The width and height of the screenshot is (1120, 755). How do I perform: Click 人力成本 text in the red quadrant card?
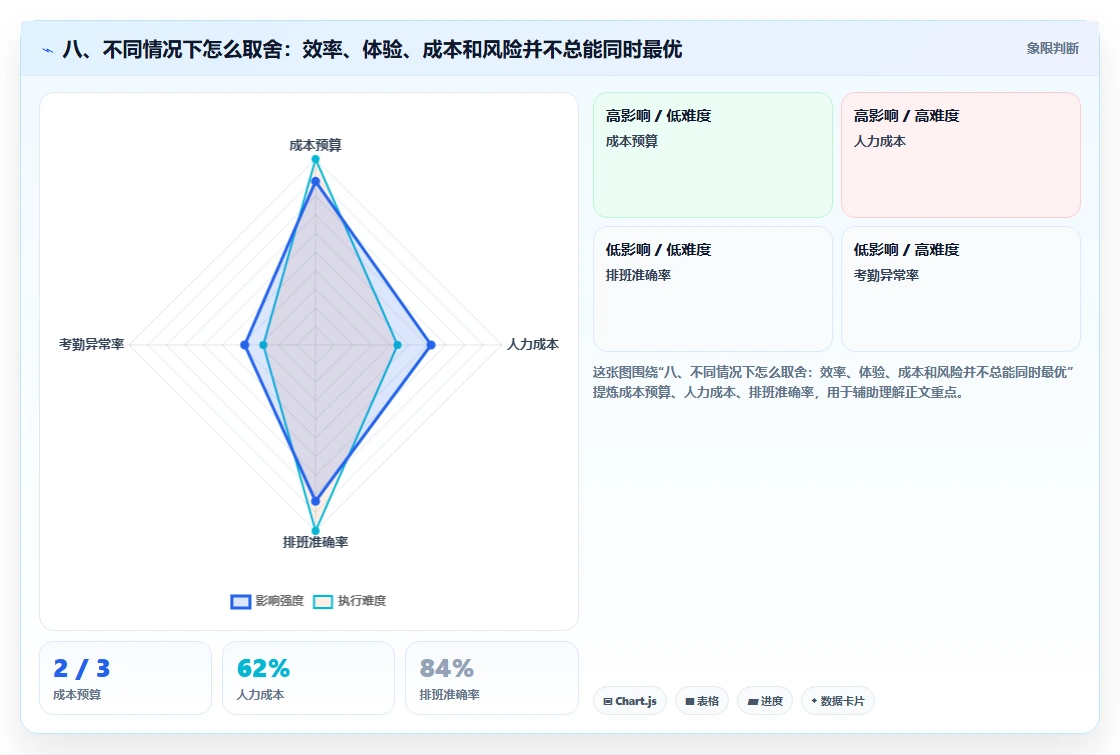(x=879, y=141)
